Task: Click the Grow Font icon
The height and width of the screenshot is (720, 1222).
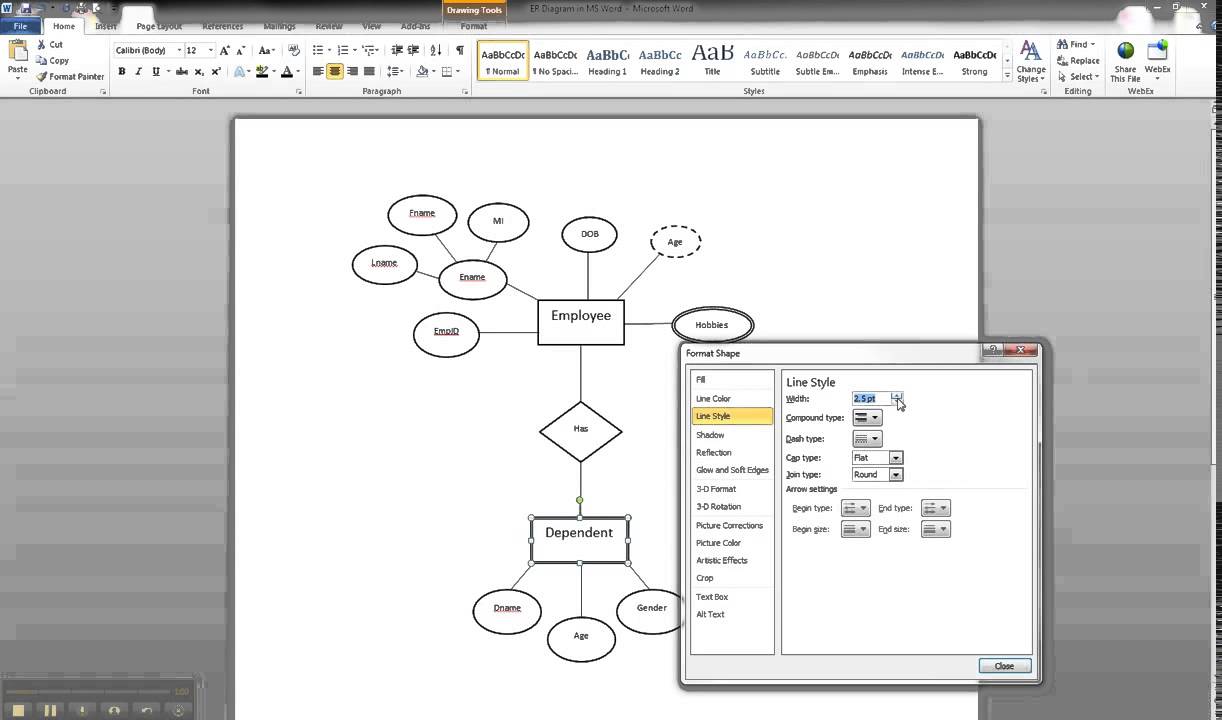Action: pos(224,50)
